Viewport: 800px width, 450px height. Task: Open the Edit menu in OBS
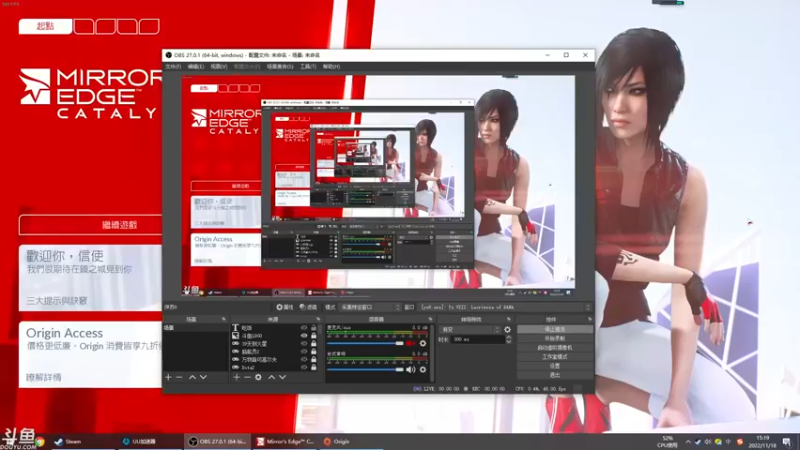click(x=196, y=66)
